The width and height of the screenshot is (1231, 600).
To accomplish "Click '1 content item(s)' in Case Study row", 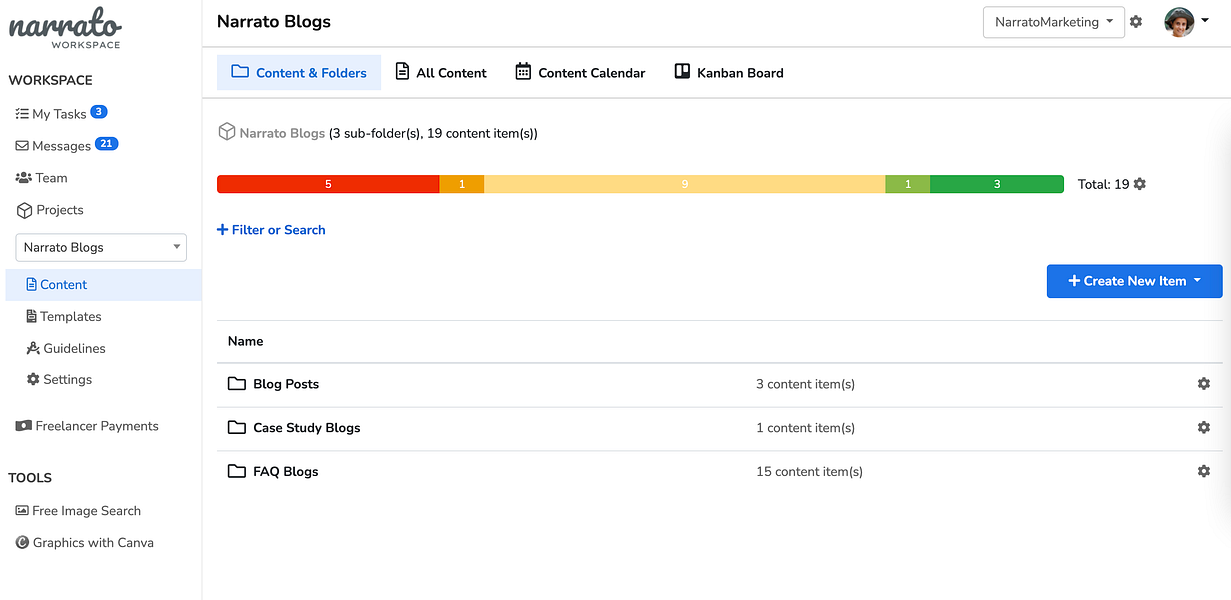I will [806, 428].
